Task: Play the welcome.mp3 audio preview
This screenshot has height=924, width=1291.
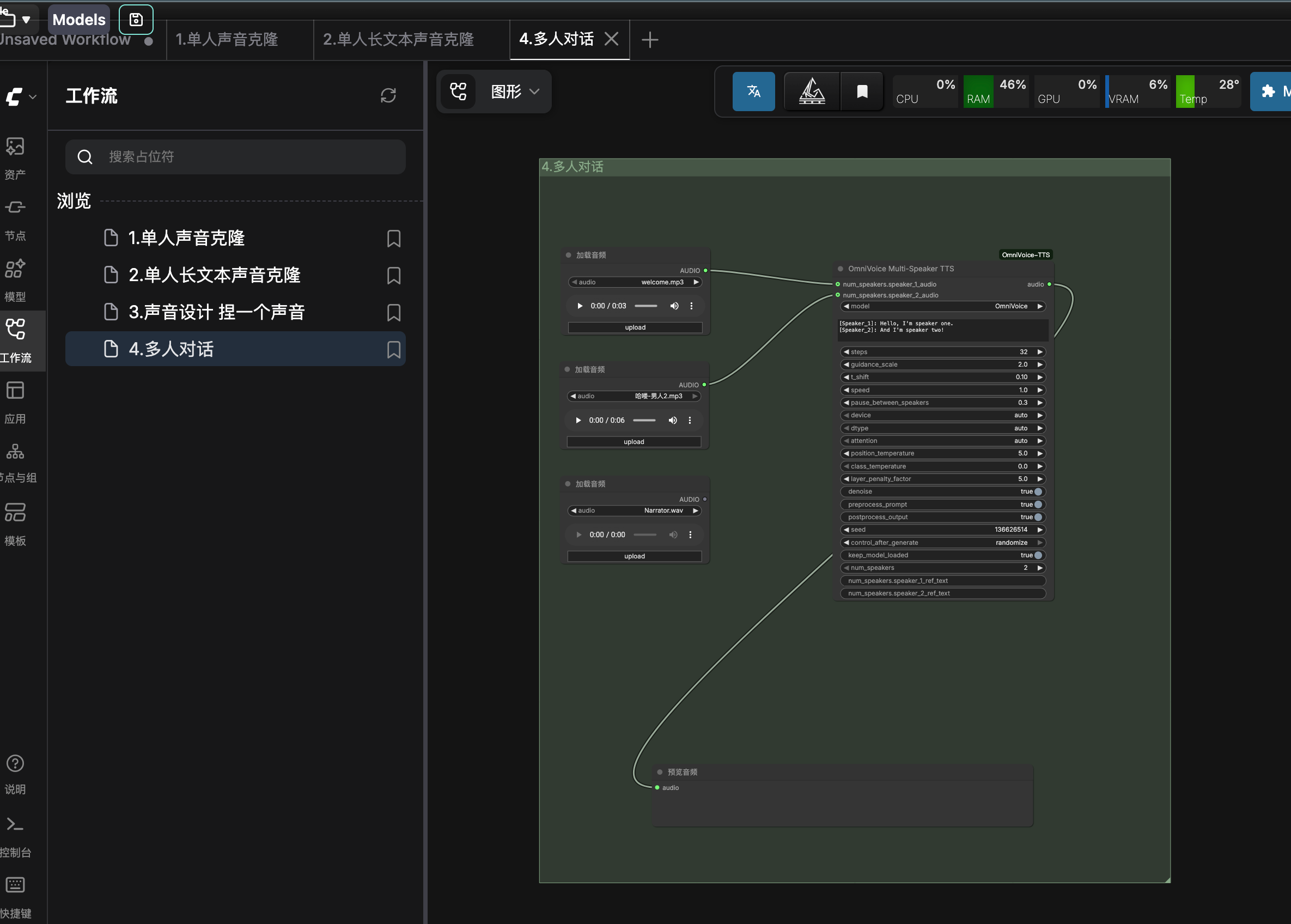Action: [580, 306]
